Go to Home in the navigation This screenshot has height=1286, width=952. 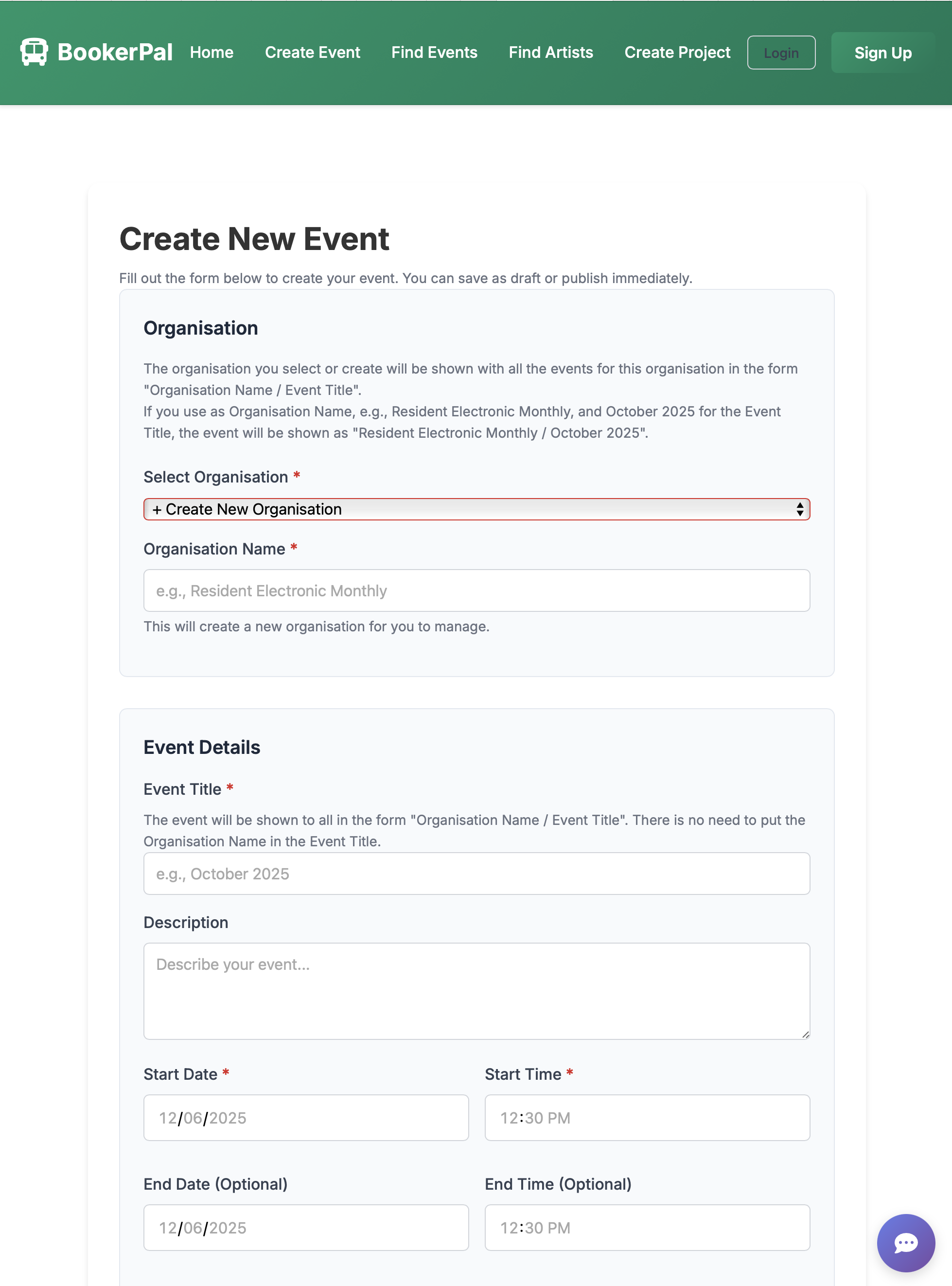(x=211, y=52)
